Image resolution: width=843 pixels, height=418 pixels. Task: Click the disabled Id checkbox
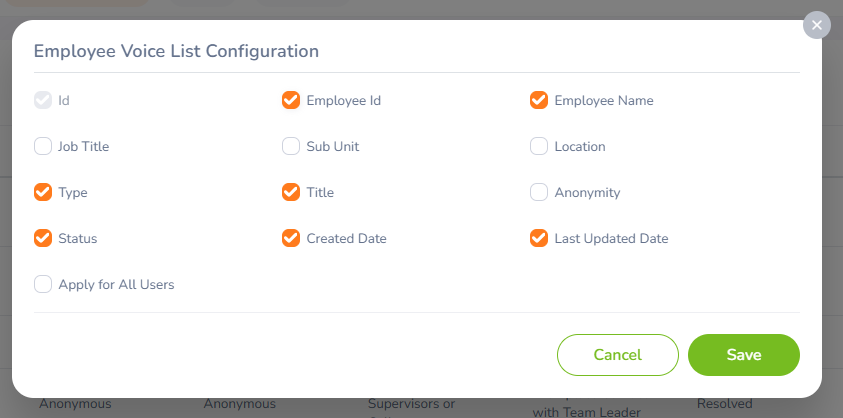43,100
